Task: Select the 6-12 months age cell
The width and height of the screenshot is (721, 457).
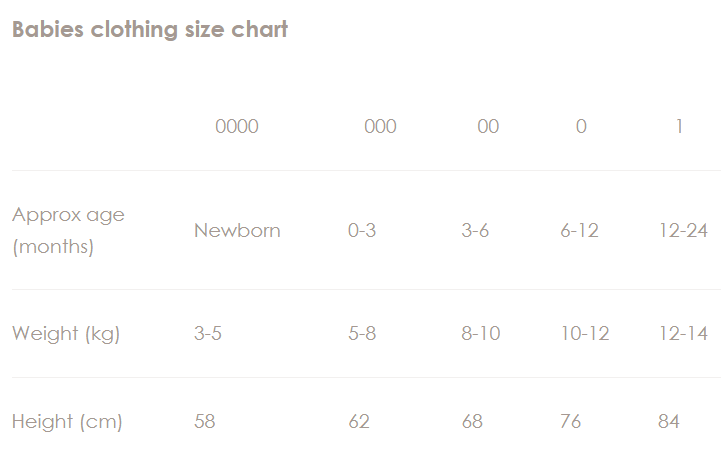Action: point(580,230)
